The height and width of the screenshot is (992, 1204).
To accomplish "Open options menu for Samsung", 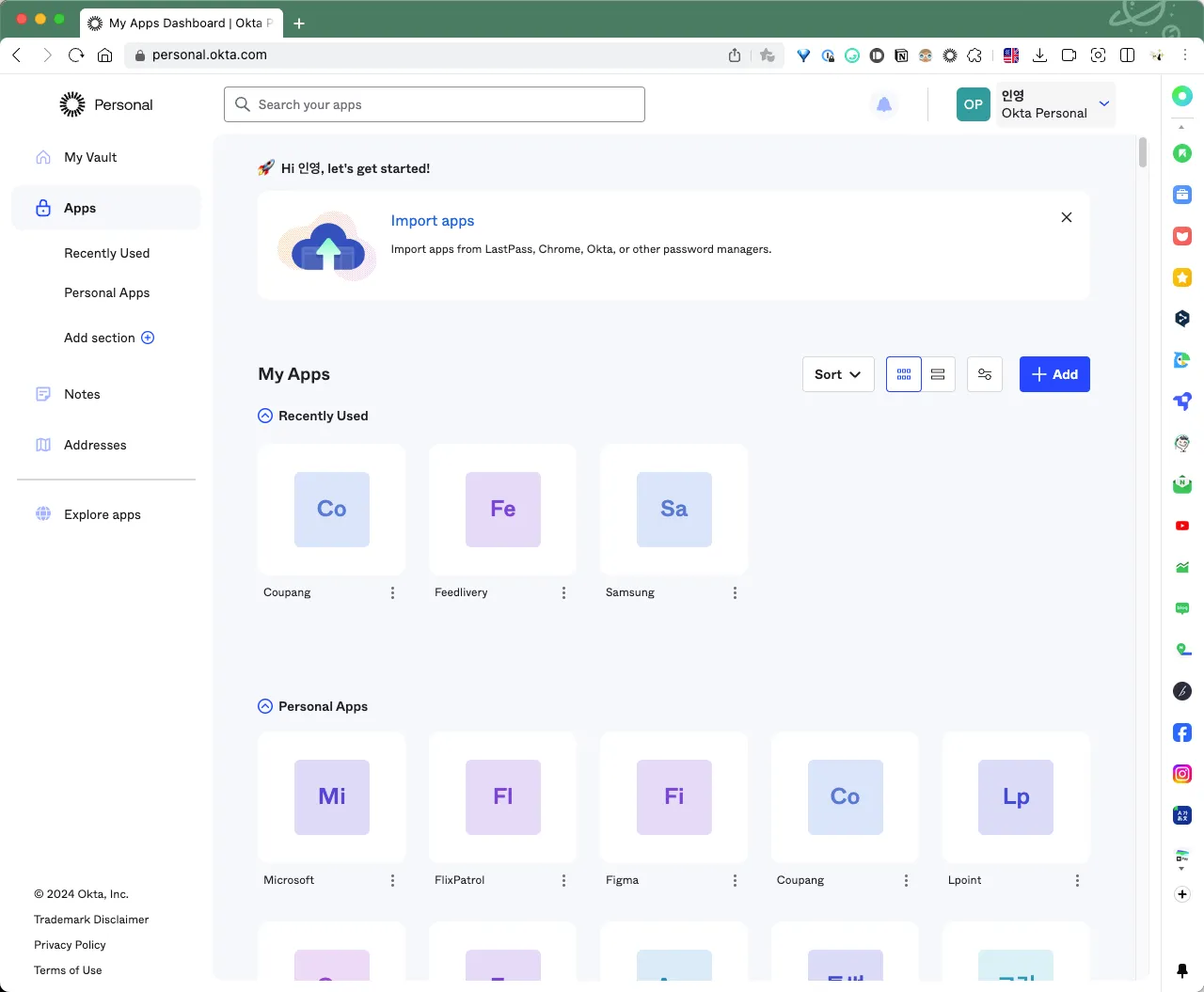I will pyautogui.click(x=735, y=592).
